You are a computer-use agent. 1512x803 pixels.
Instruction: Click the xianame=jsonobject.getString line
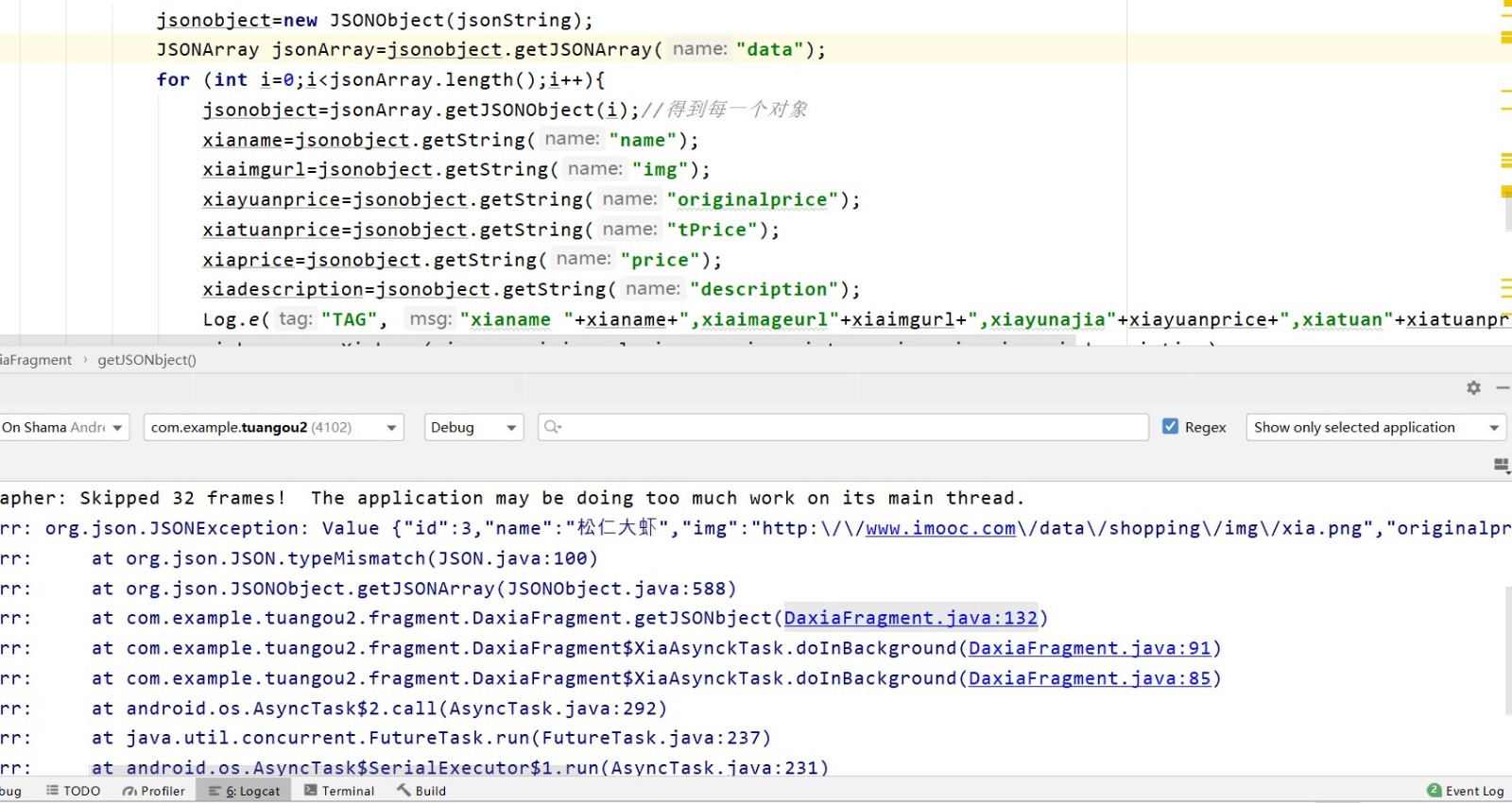pos(451,140)
